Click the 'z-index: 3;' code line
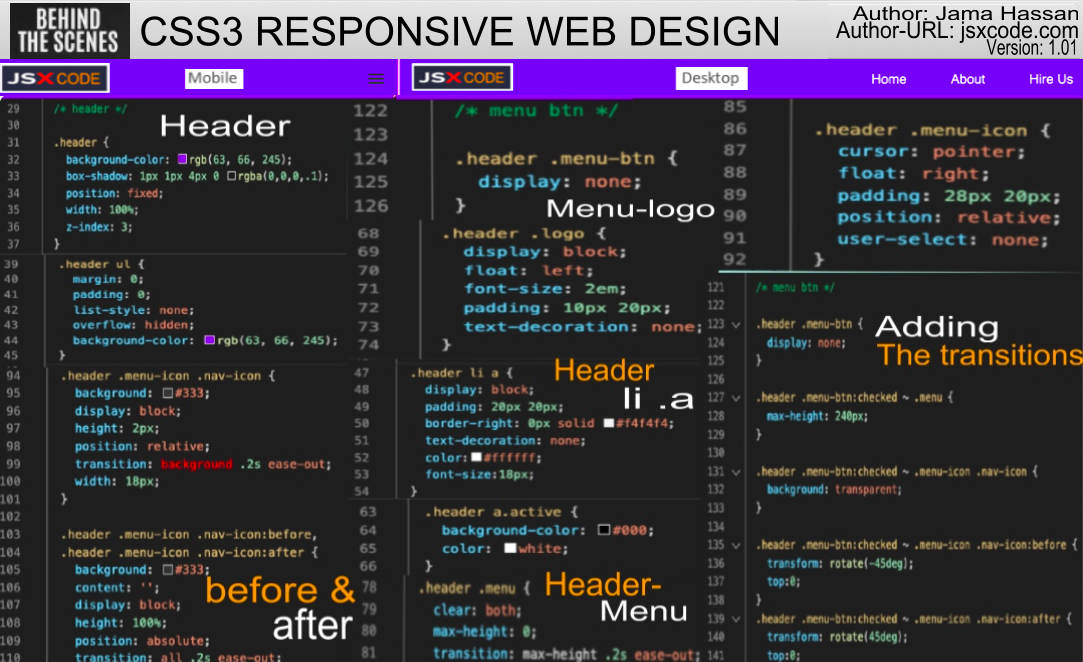 click(x=99, y=227)
